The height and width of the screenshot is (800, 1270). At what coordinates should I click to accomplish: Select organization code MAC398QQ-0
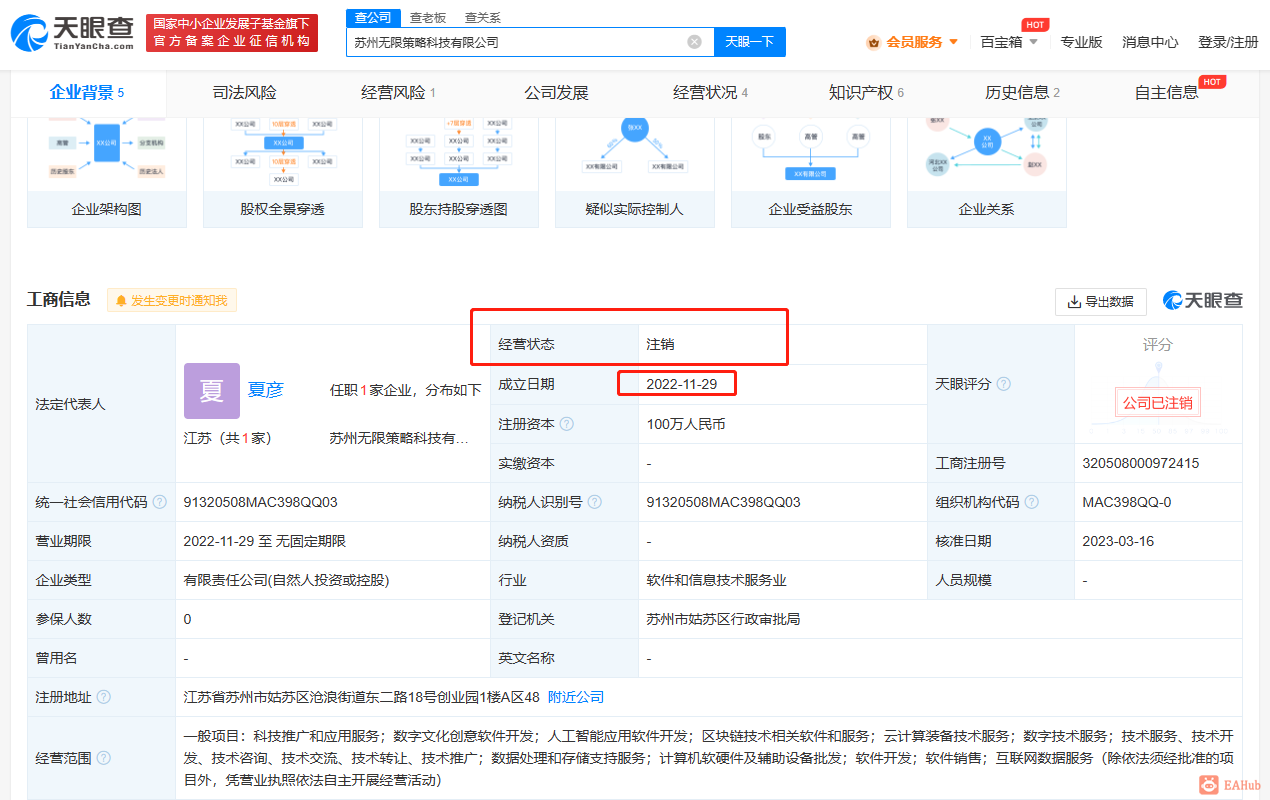click(1127, 502)
